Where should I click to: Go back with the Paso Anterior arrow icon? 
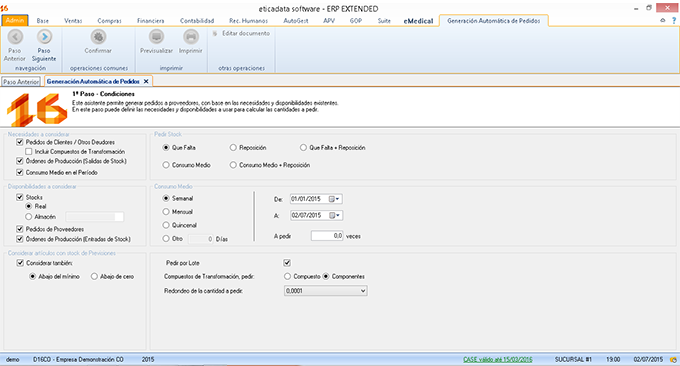coord(15,37)
